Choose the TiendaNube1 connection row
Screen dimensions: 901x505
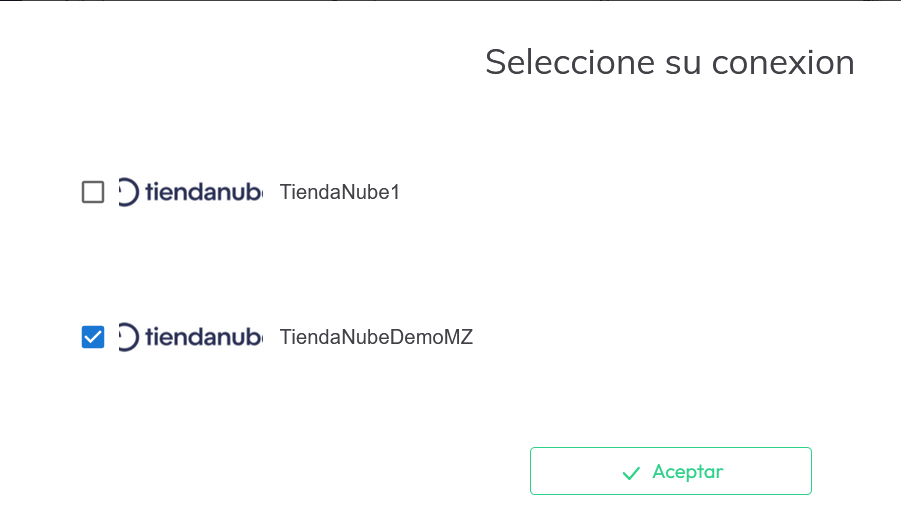click(340, 192)
